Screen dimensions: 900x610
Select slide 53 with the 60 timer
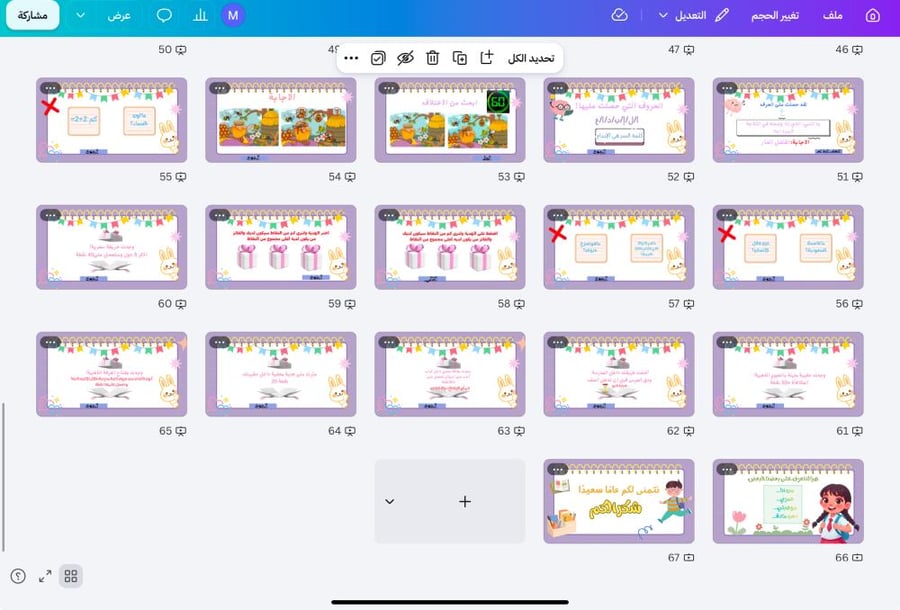450,120
